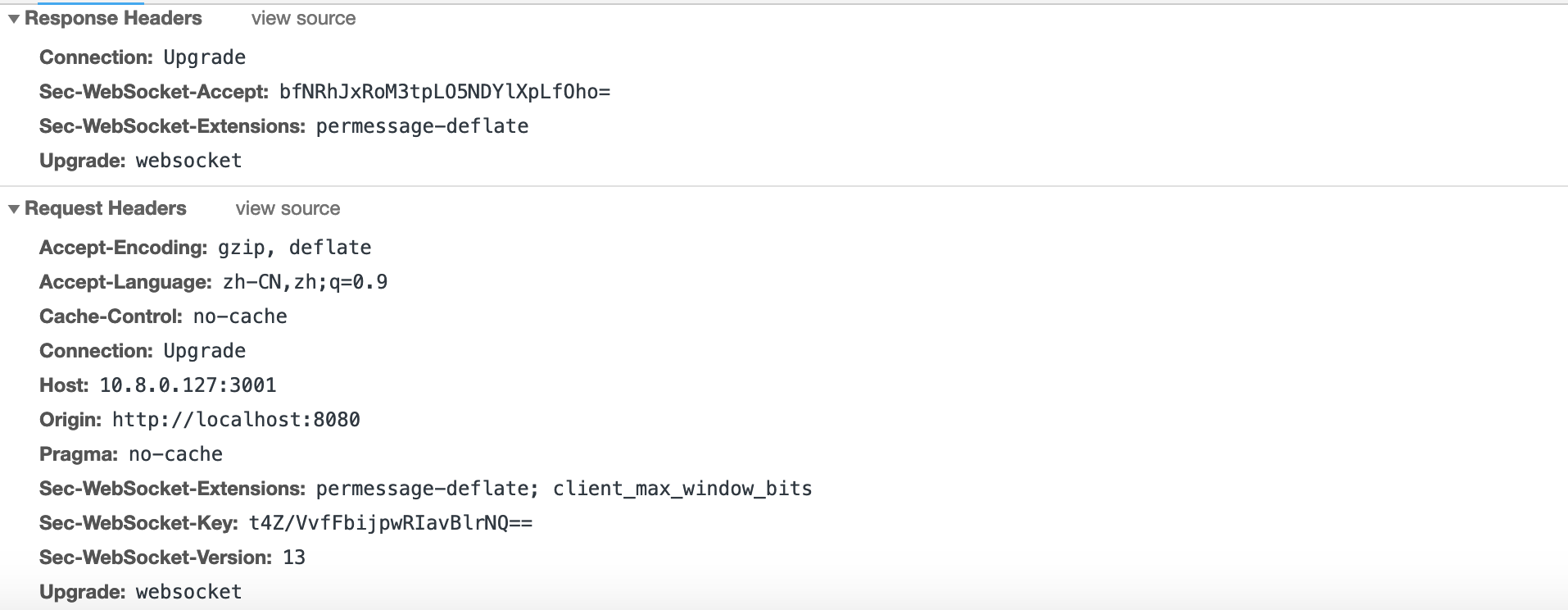Click the Accept-Language header value
The height and width of the screenshot is (610, 1568).
(x=305, y=282)
